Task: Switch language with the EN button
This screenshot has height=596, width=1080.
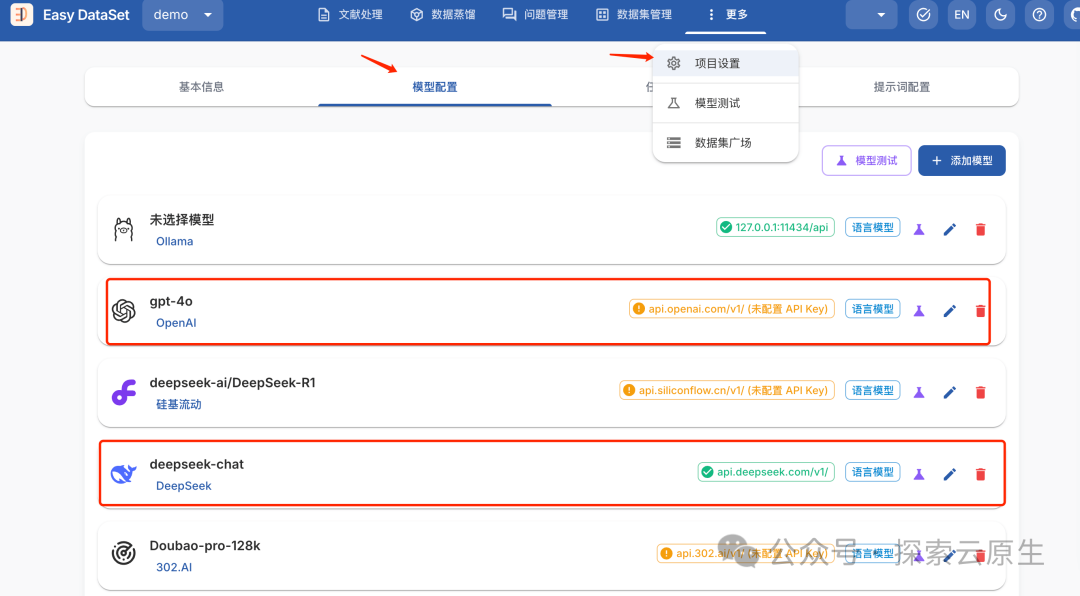Action: [x=962, y=14]
